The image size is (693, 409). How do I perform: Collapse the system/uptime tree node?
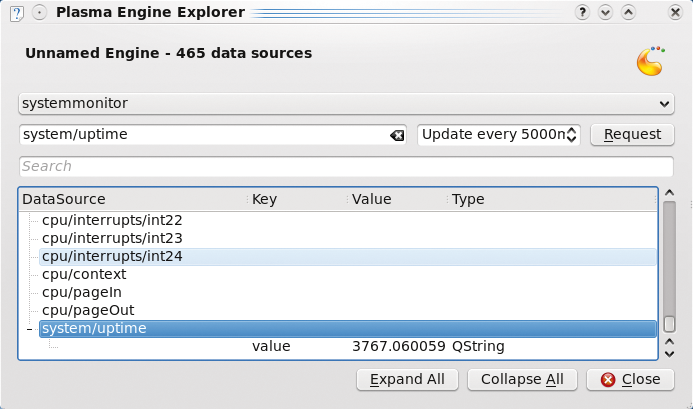[30, 329]
